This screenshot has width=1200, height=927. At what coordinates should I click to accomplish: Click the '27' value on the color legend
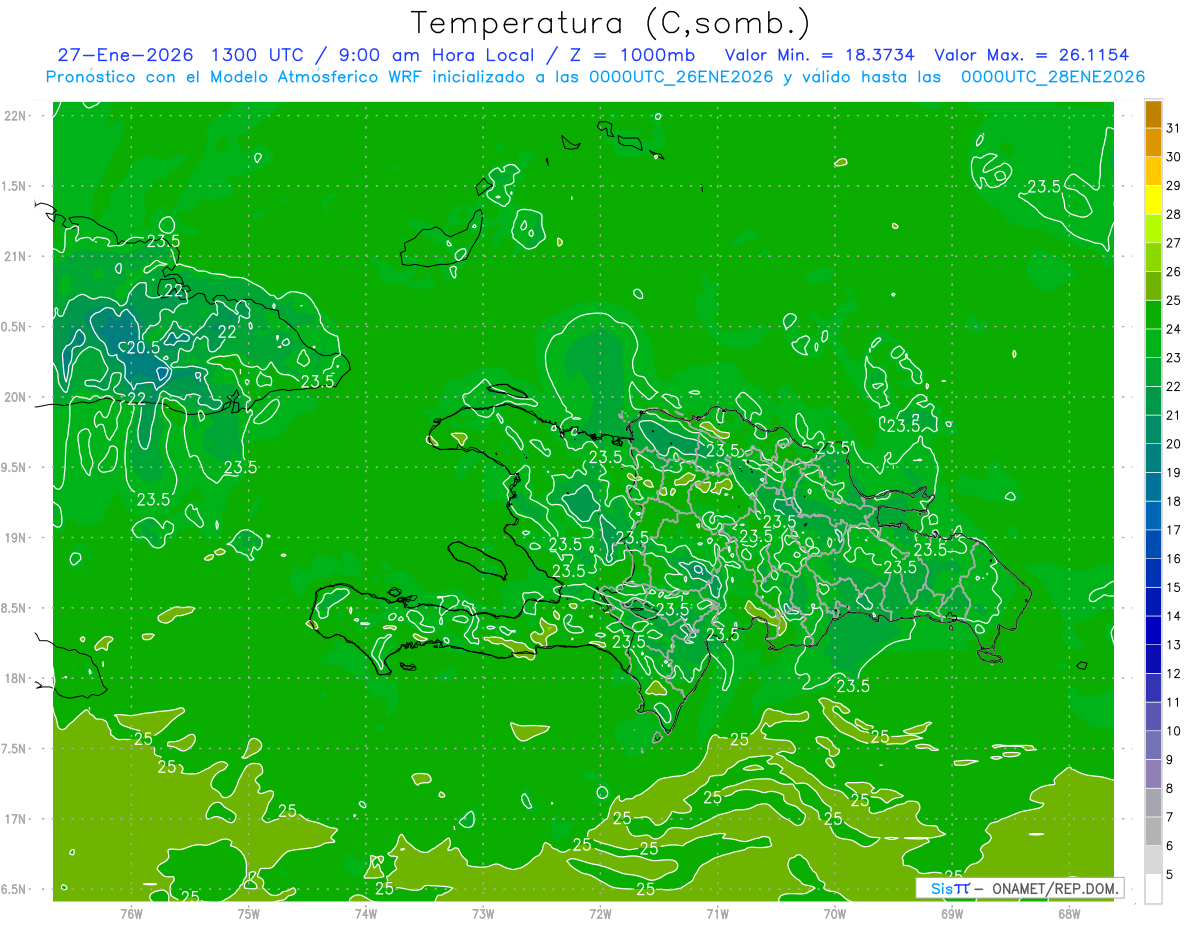pyautogui.click(x=1174, y=243)
